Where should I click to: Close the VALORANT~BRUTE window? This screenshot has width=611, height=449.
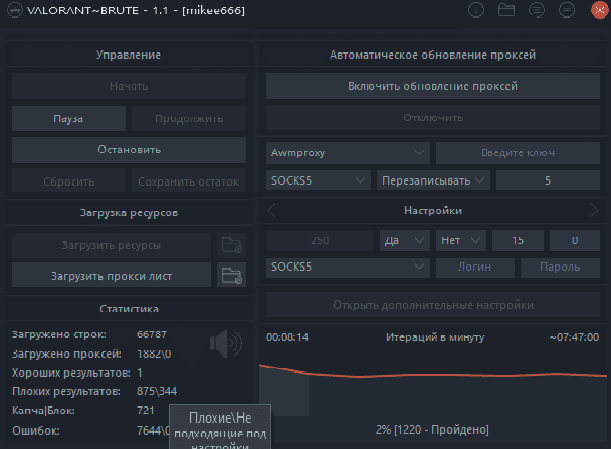click(x=599, y=10)
